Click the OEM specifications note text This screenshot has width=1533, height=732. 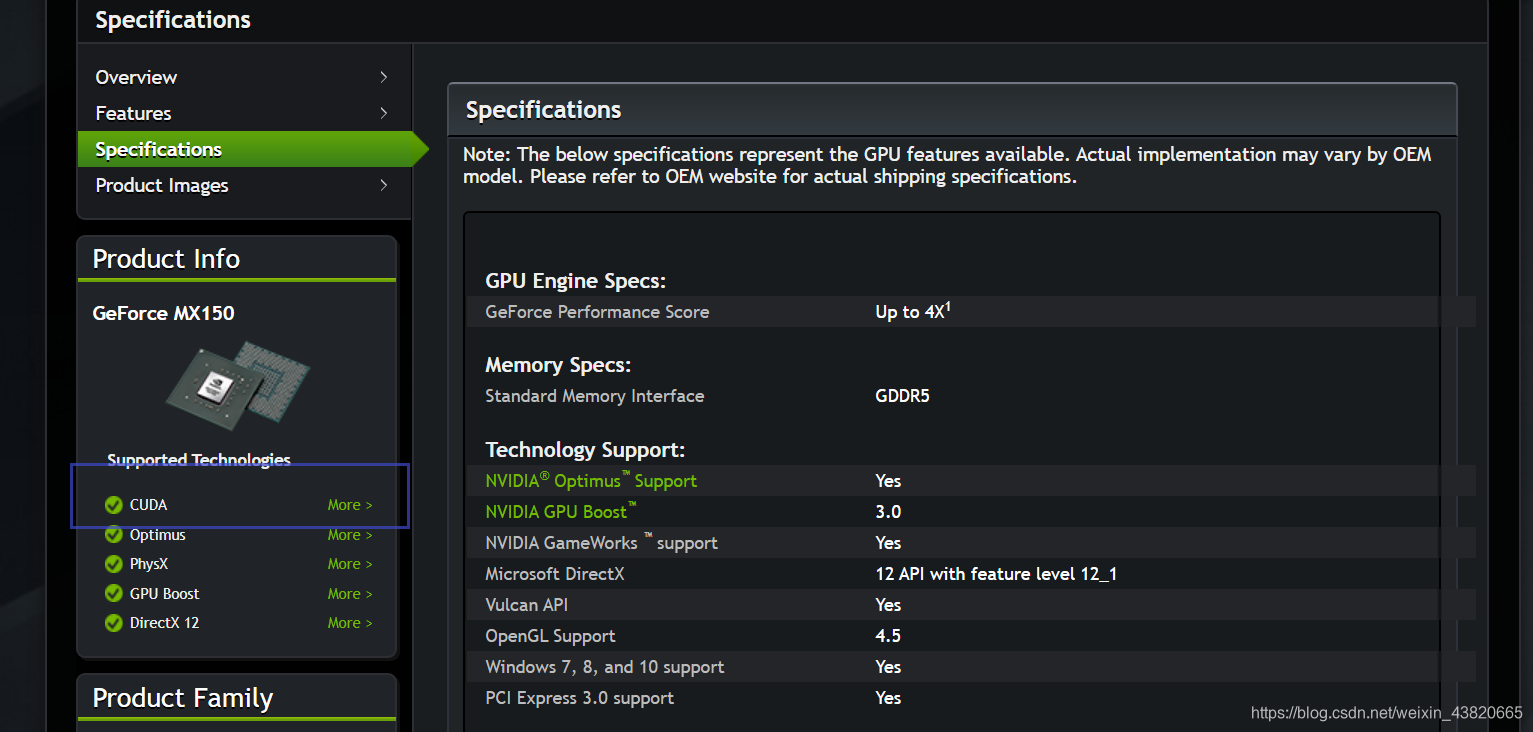coord(947,166)
